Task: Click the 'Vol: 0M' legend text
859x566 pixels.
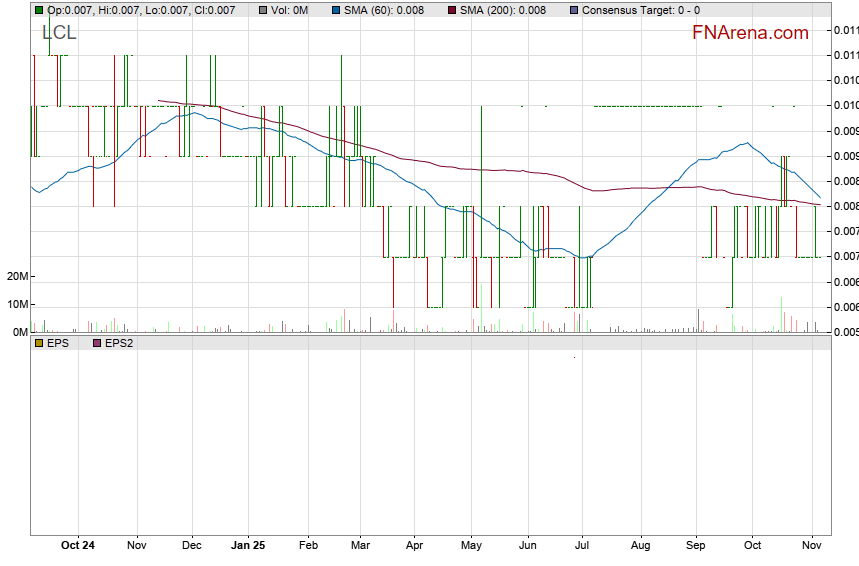Action: pos(291,10)
